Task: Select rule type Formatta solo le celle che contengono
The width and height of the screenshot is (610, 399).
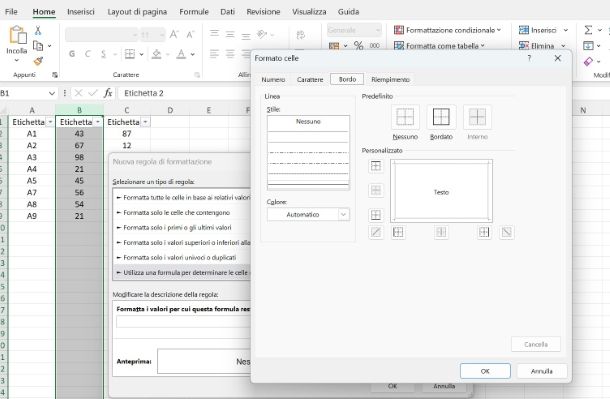Action: click(182, 212)
